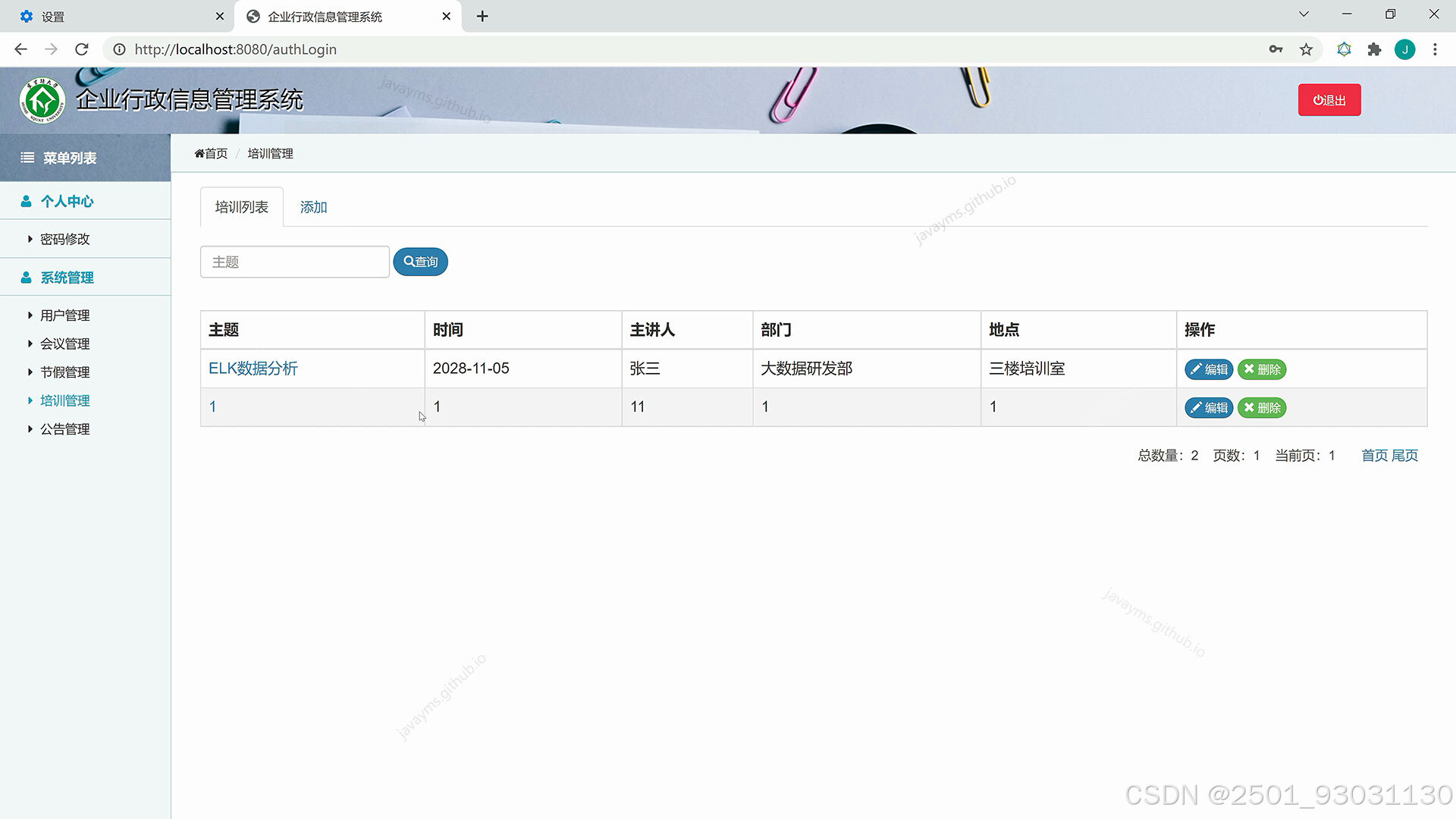Click the 培训管理 breadcrumb
1456x819 pixels.
click(x=271, y=153)
